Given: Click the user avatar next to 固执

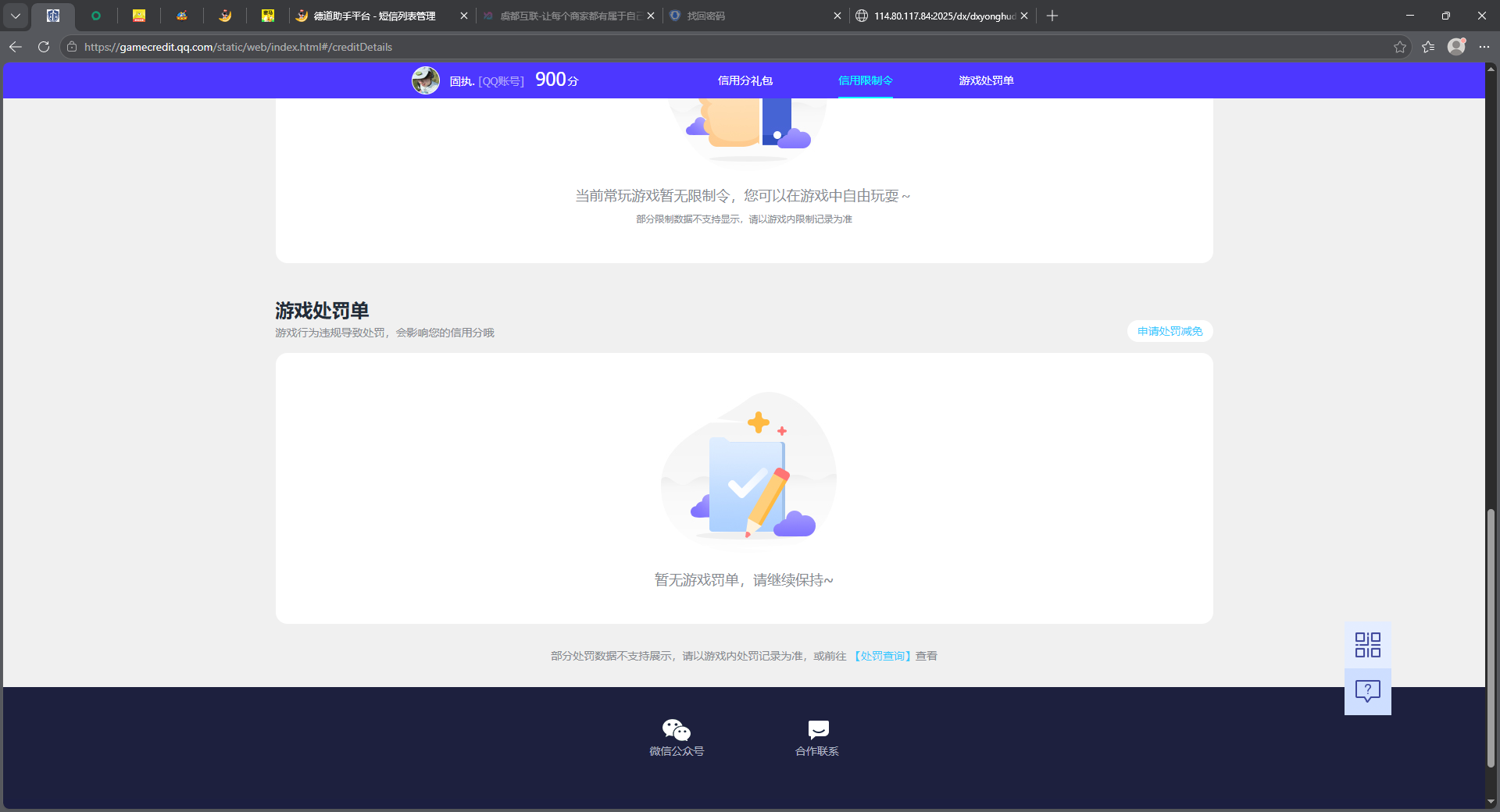Looking at the screenshot, I should point(426,80).
